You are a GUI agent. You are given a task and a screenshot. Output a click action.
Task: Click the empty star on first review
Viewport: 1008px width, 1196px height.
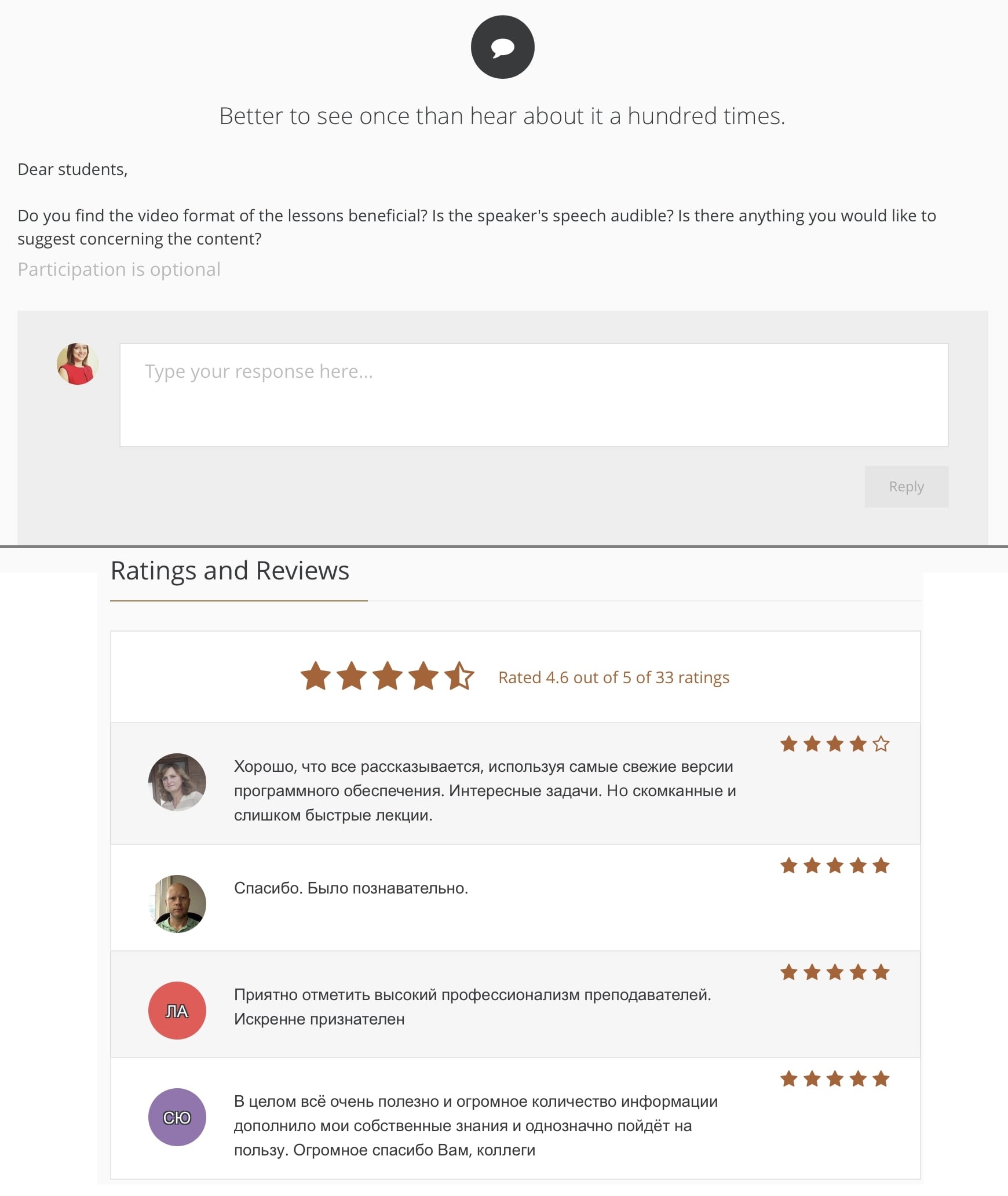pos(881,743)
